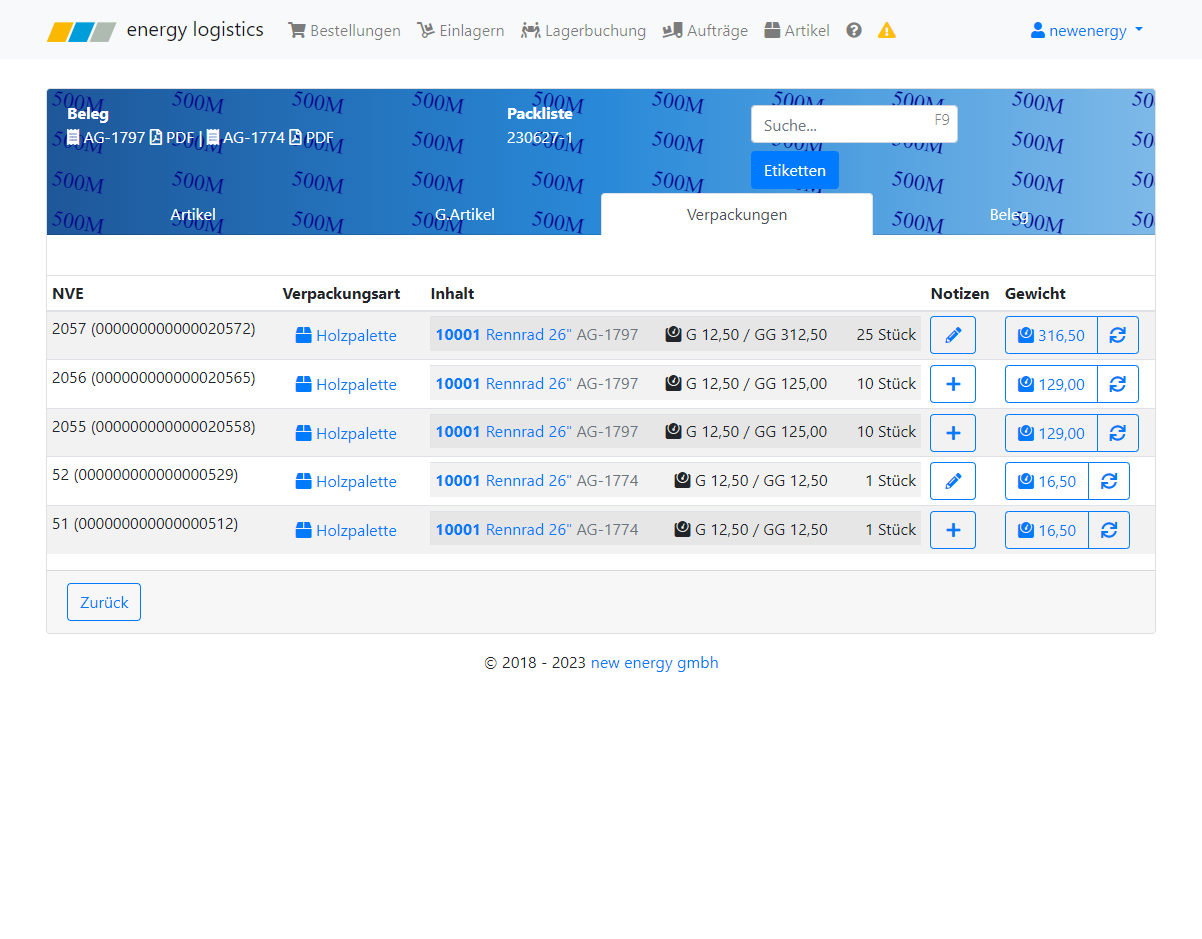Switch to the Artikel tab
The image size is (1202, 939).
point(193,214)
